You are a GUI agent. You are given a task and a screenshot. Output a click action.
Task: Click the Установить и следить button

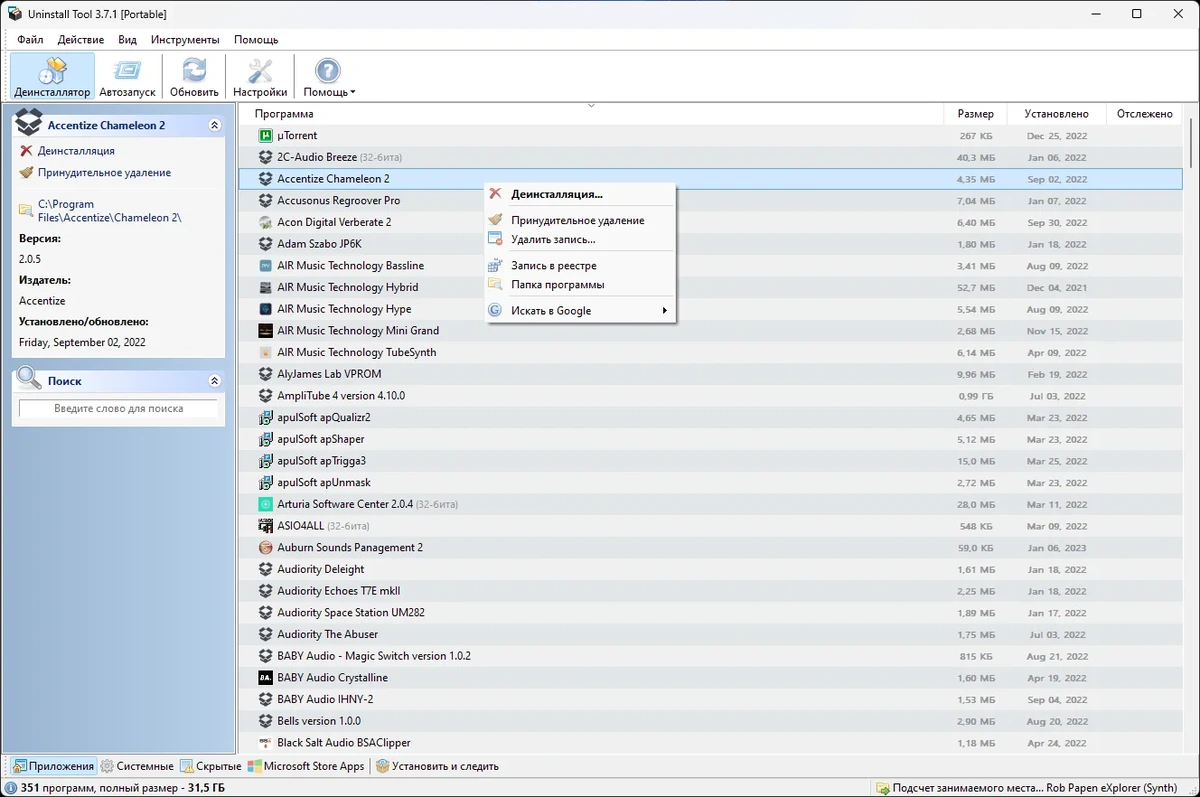click(437, 767)
